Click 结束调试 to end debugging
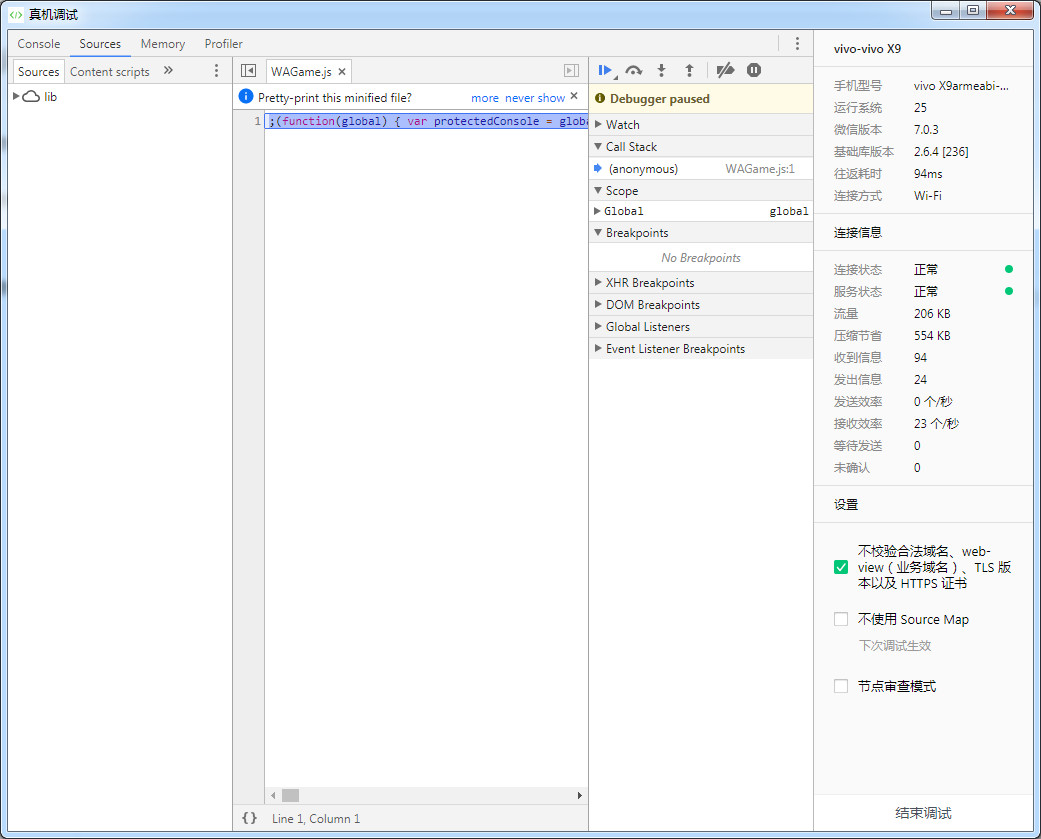 click(923, 813)
